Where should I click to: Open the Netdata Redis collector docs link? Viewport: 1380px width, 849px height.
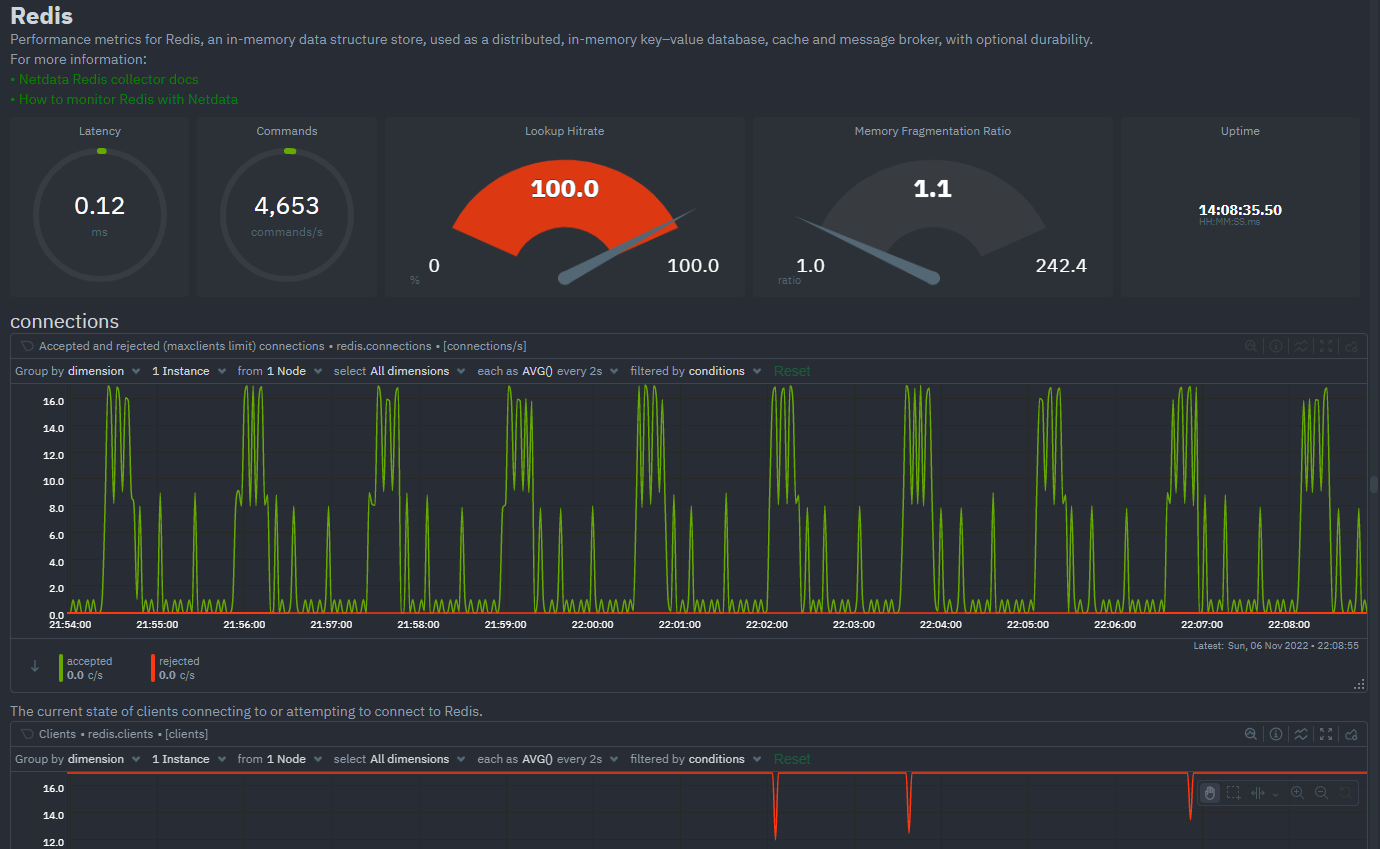tap(108, 79)
